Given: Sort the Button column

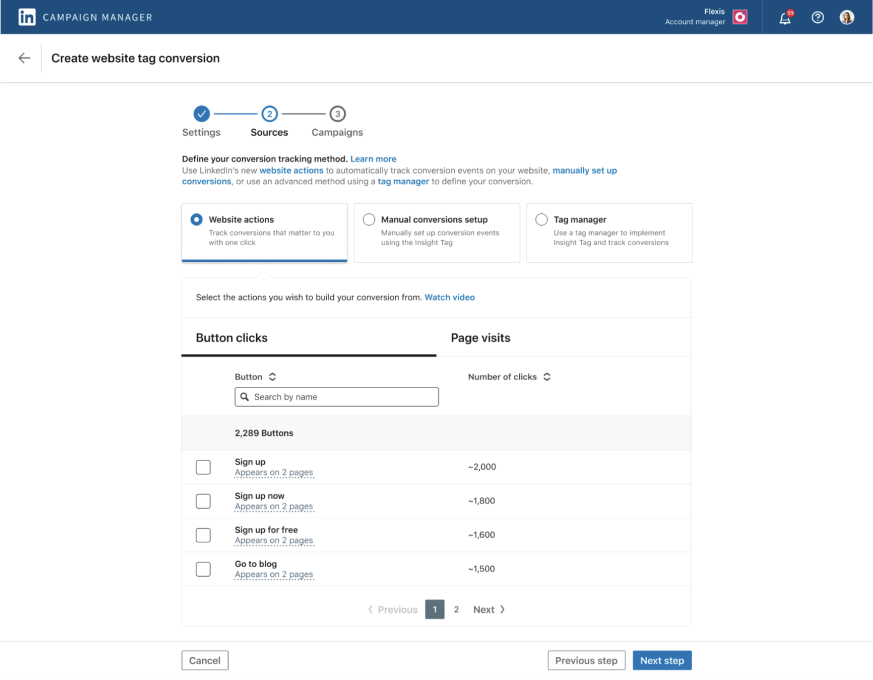Looking at the screenshot, I should click(270, 377).
